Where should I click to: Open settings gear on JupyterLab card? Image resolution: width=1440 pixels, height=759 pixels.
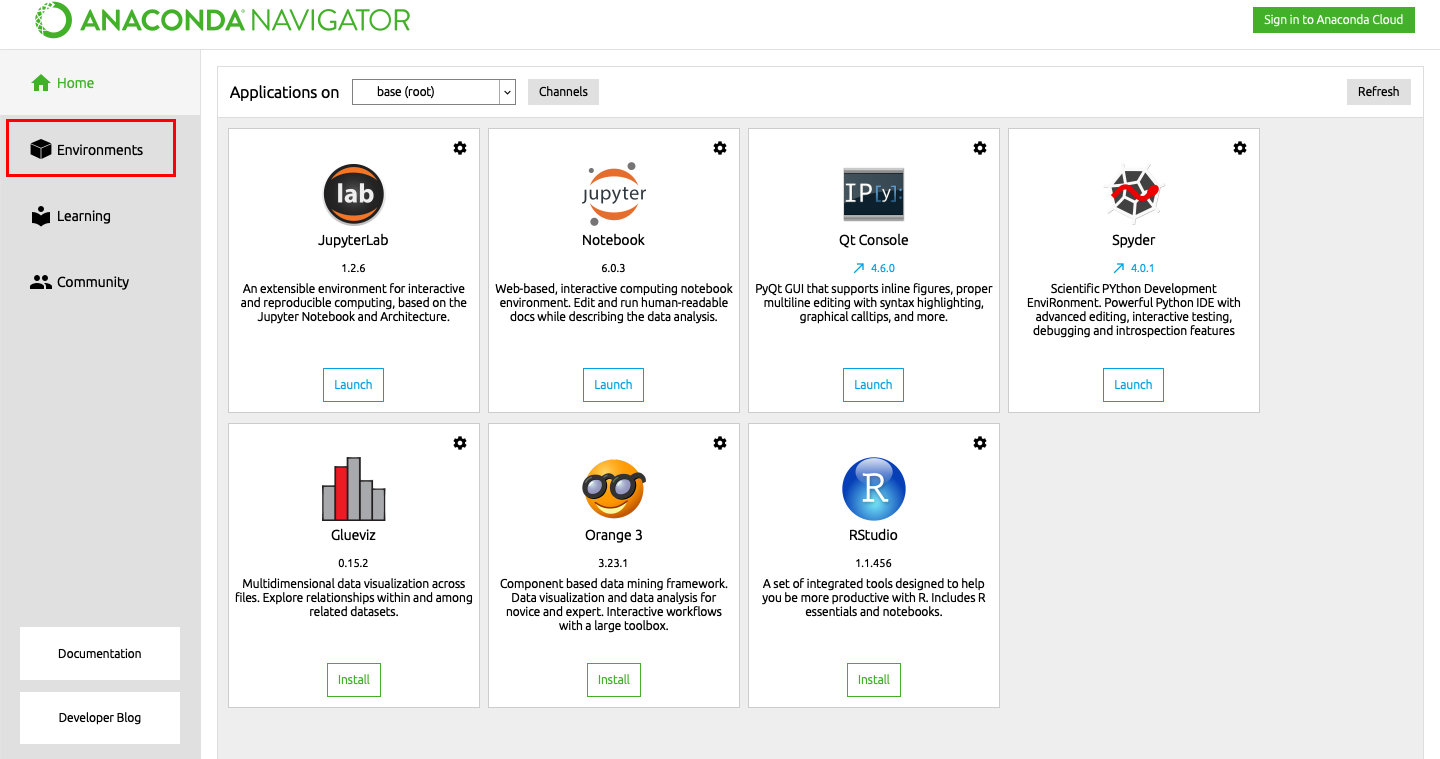tap(460, 148)
